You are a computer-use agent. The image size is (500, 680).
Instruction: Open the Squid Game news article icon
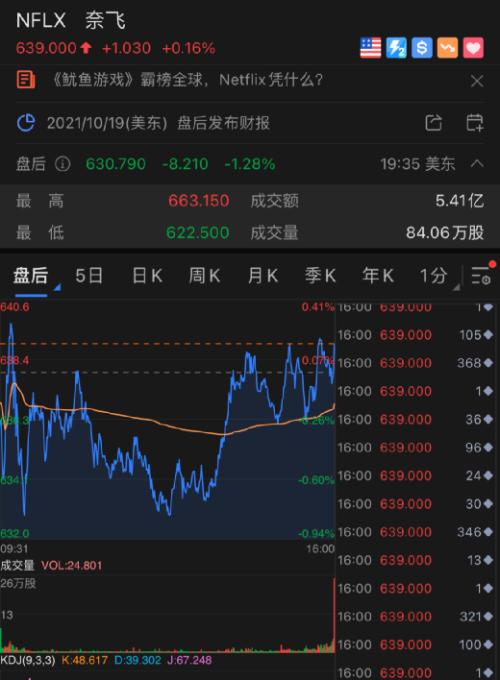click(26, 80)
